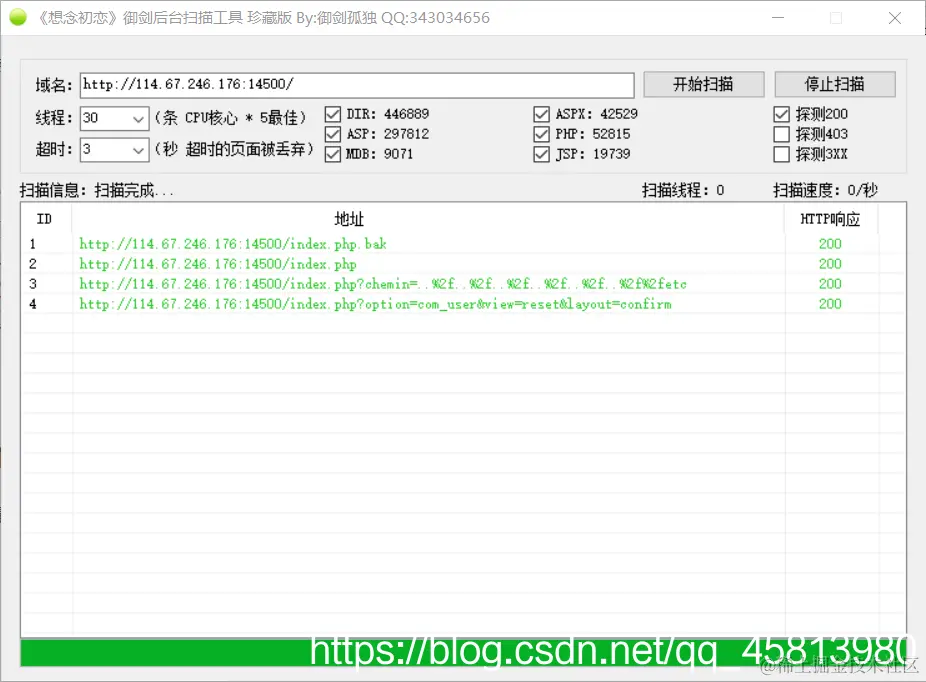This screenshot has width=926, height=682.
Task: Click the 停止扫描 stop scan button
Action: tap(835, 84)
